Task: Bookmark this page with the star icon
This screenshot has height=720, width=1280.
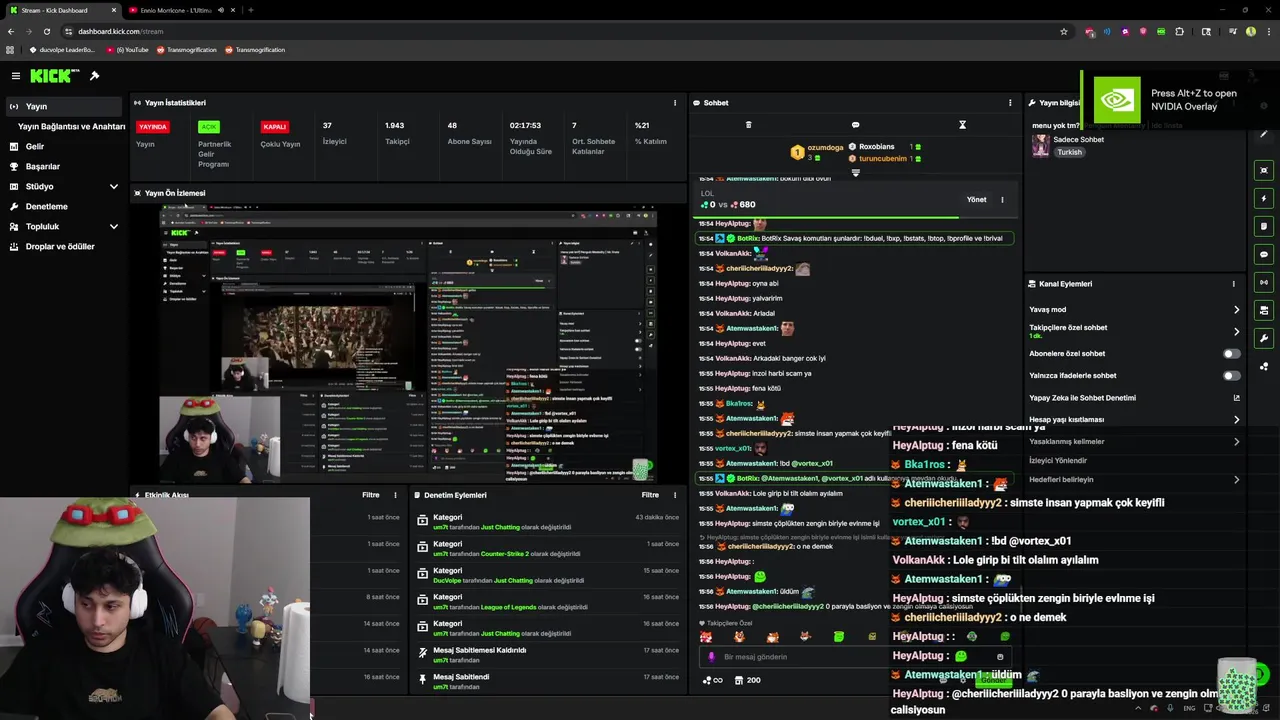Action: [x=1064, y=31]
